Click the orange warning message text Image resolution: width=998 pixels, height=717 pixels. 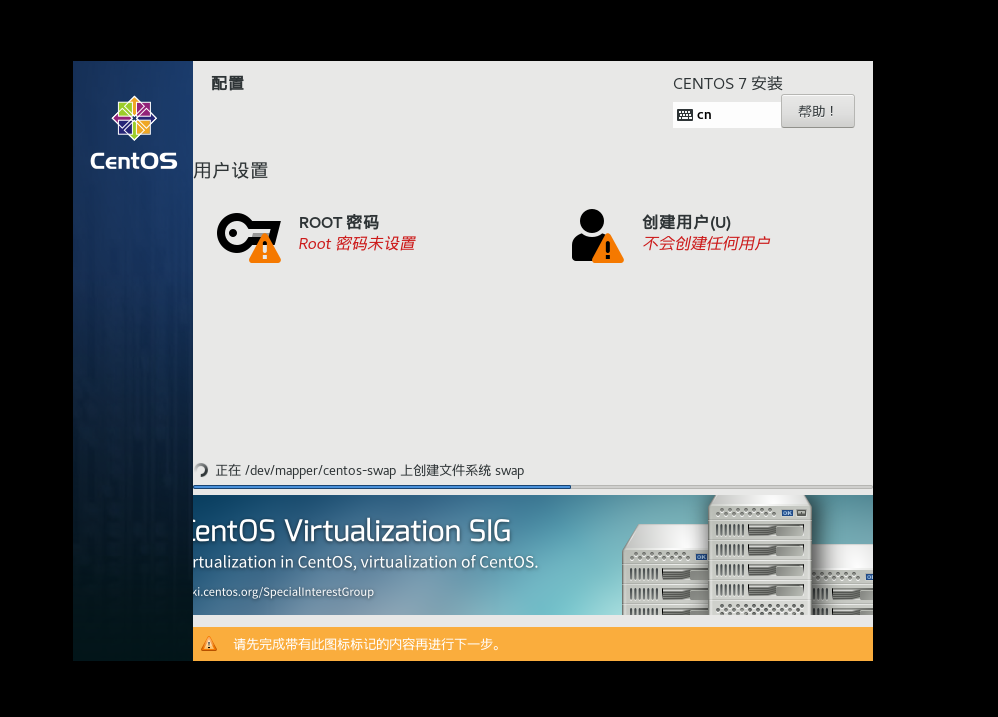tap(367, 644)
